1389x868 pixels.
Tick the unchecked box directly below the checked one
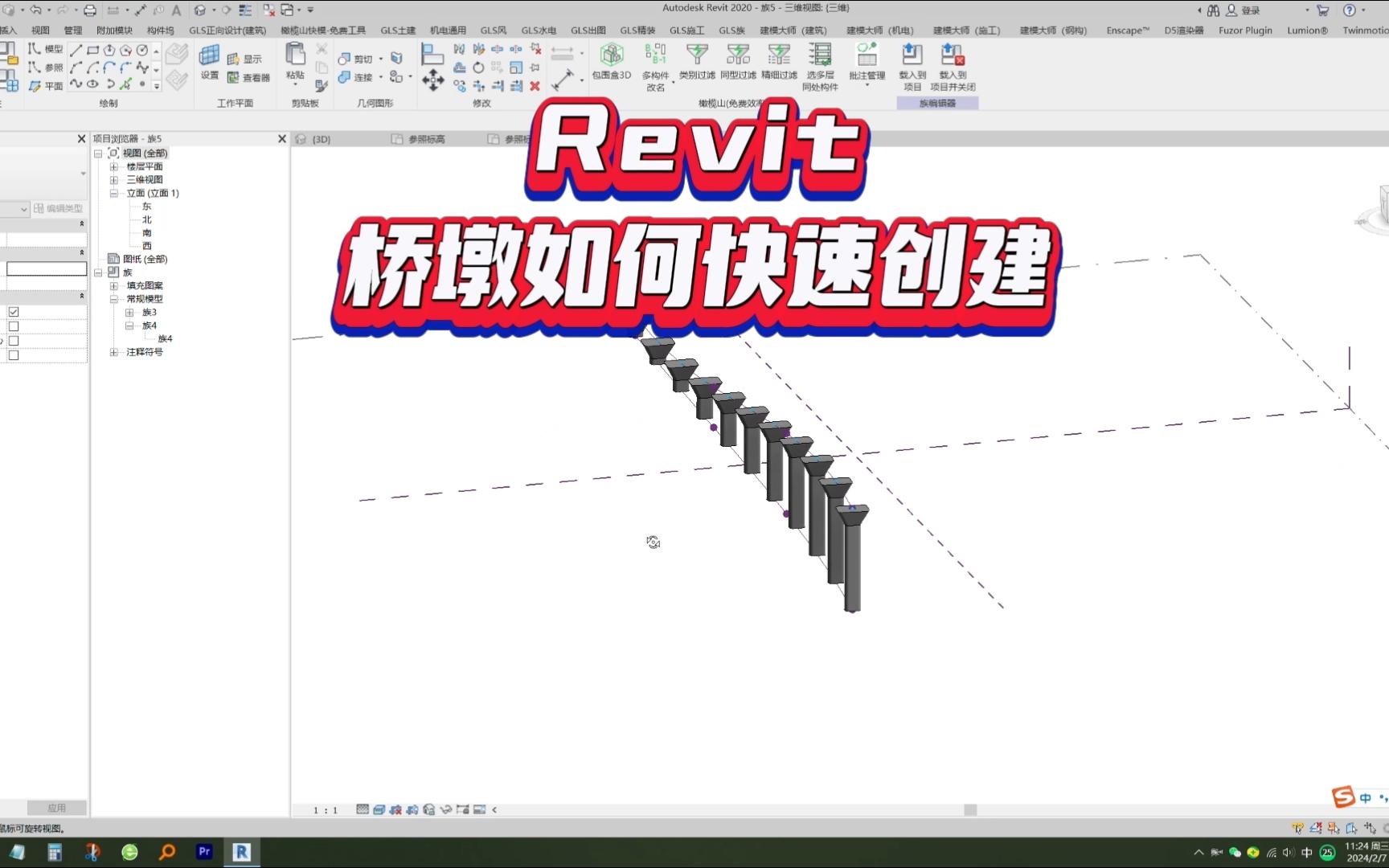[x=14, y=326]
